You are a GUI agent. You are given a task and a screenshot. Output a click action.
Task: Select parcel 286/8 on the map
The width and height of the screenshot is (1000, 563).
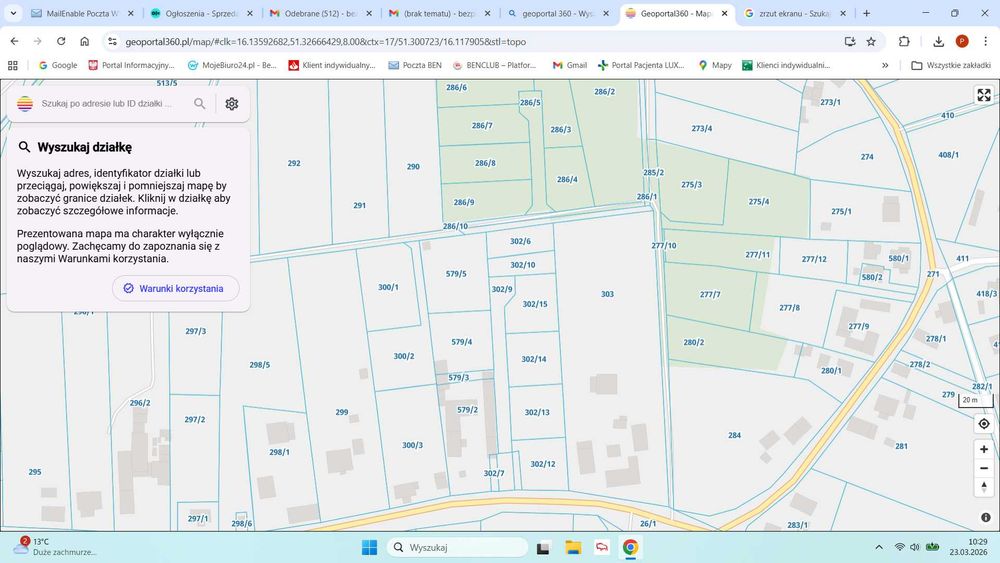click(x=485, y=163)
